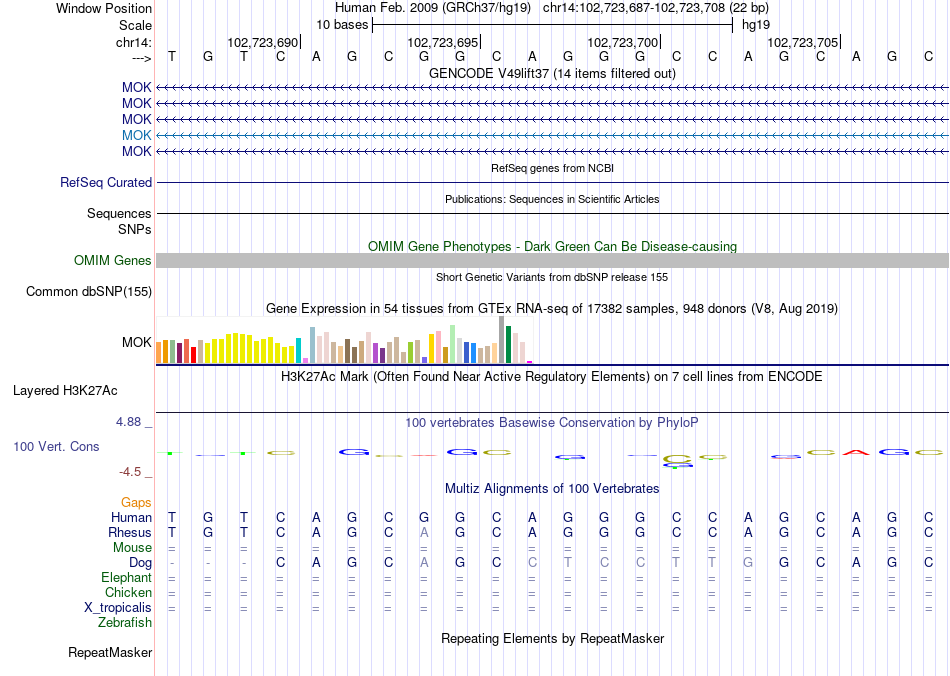This screenshot has width=950, height=676.
Task: Click the 102,723,700 ruler coordinate
Action: (x=623, y=42)
